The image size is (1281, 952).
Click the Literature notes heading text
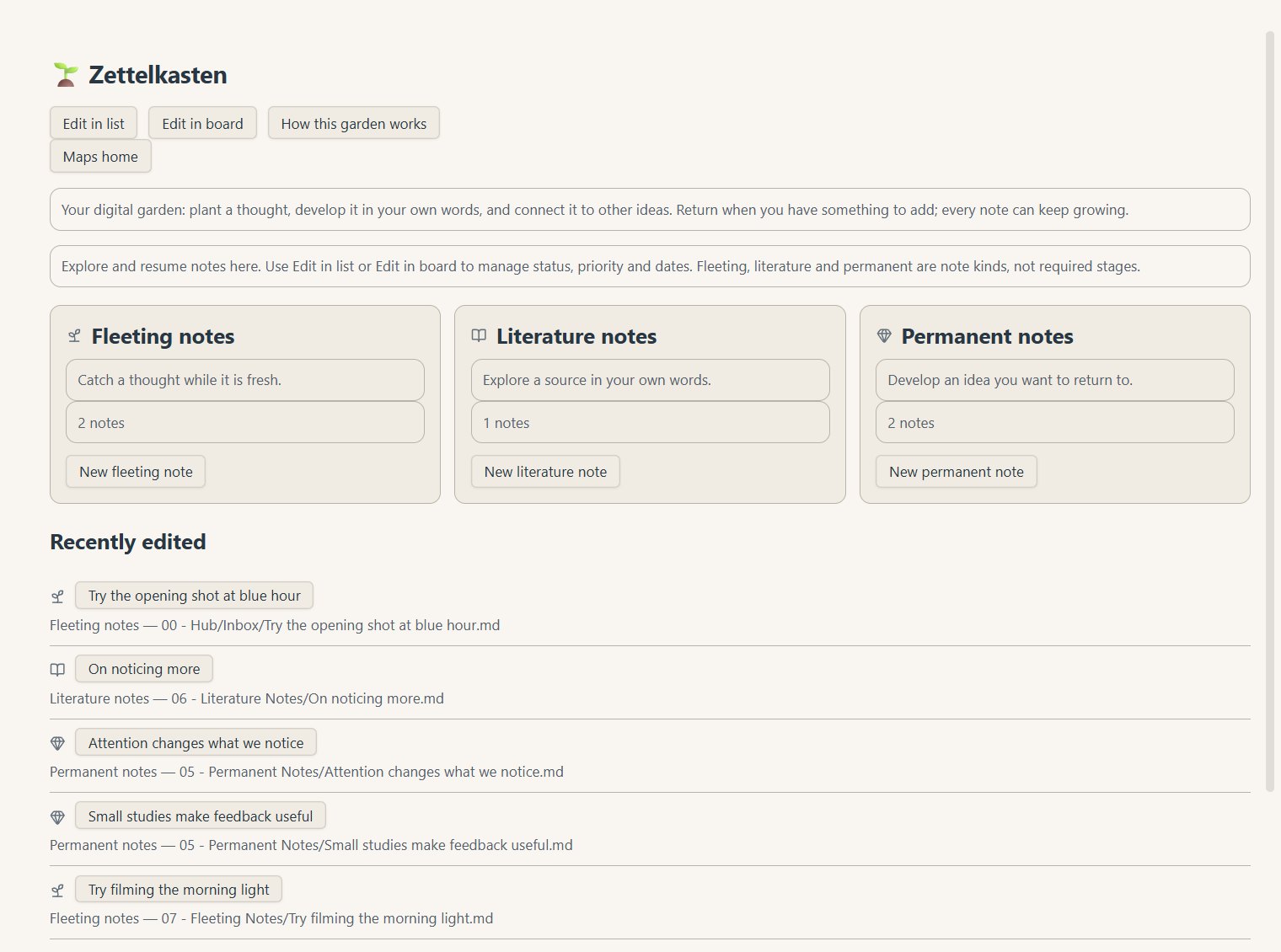tap(576, 336)
